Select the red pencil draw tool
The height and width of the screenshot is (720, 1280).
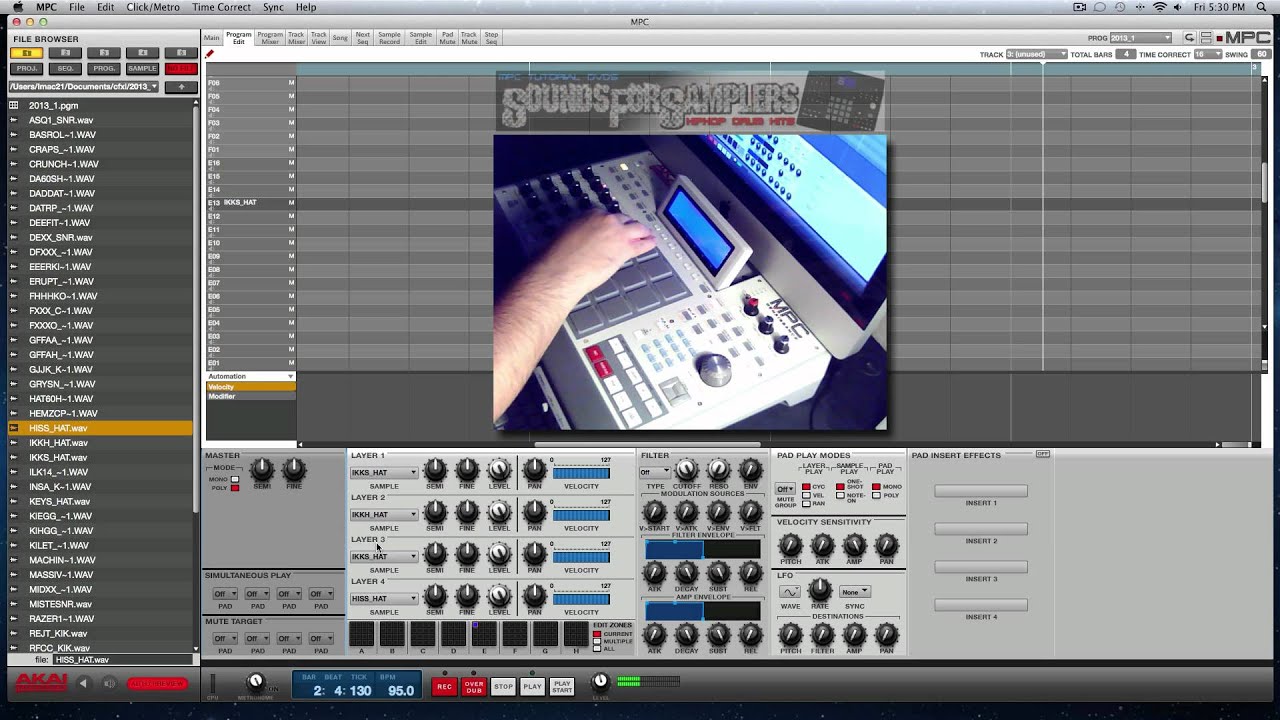[x=210, y=54]
